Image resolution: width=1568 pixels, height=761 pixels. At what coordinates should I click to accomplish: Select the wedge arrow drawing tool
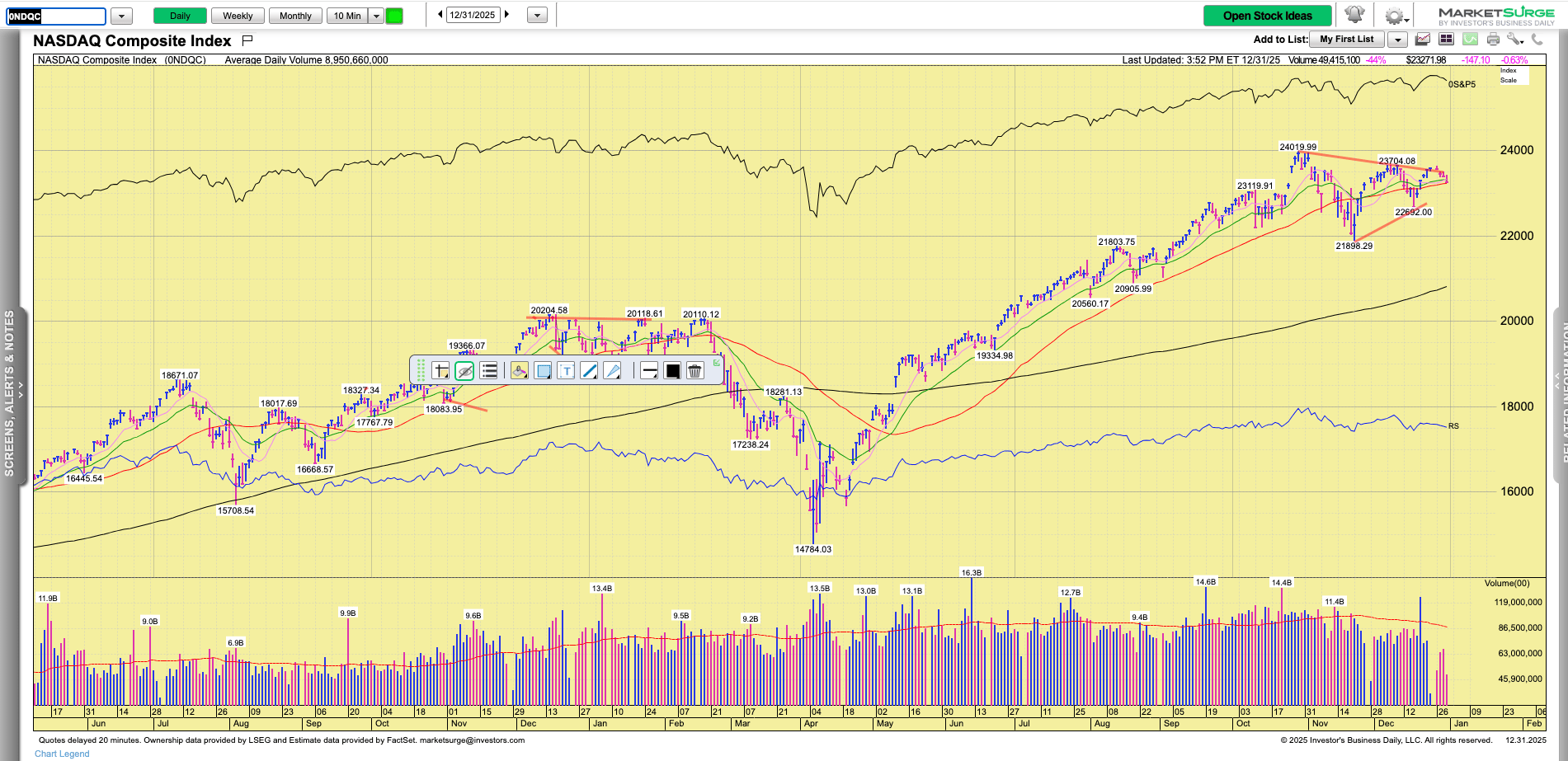pos(612,371)
